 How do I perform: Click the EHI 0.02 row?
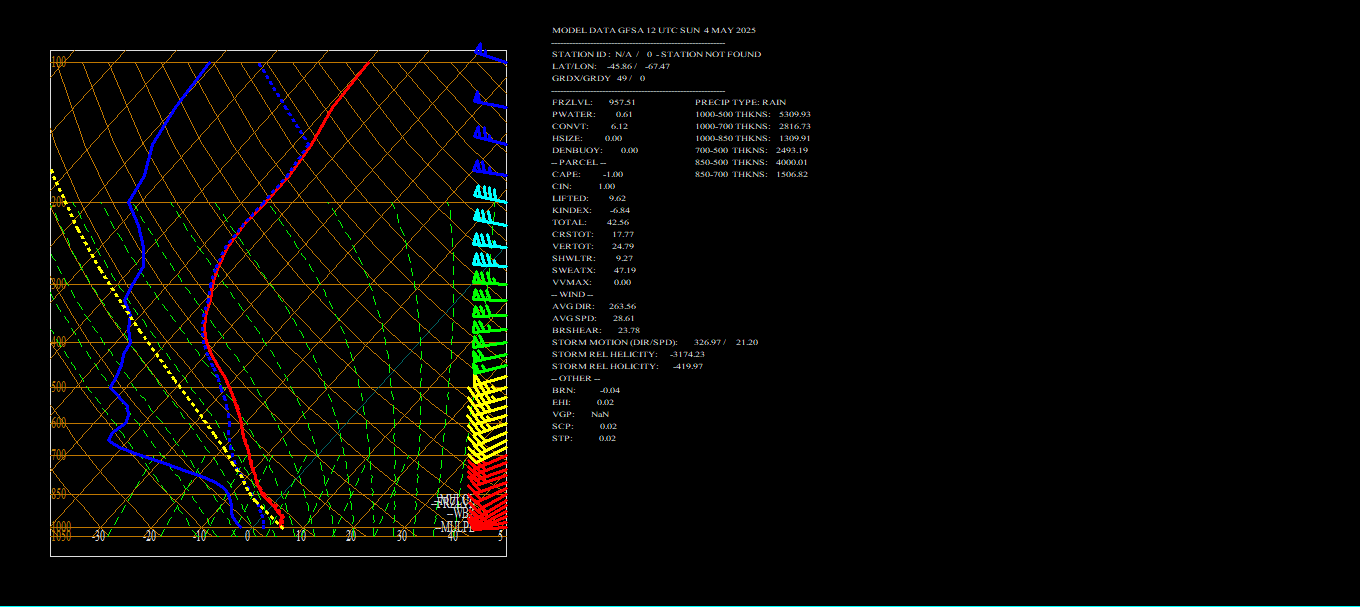click(583, 402)
